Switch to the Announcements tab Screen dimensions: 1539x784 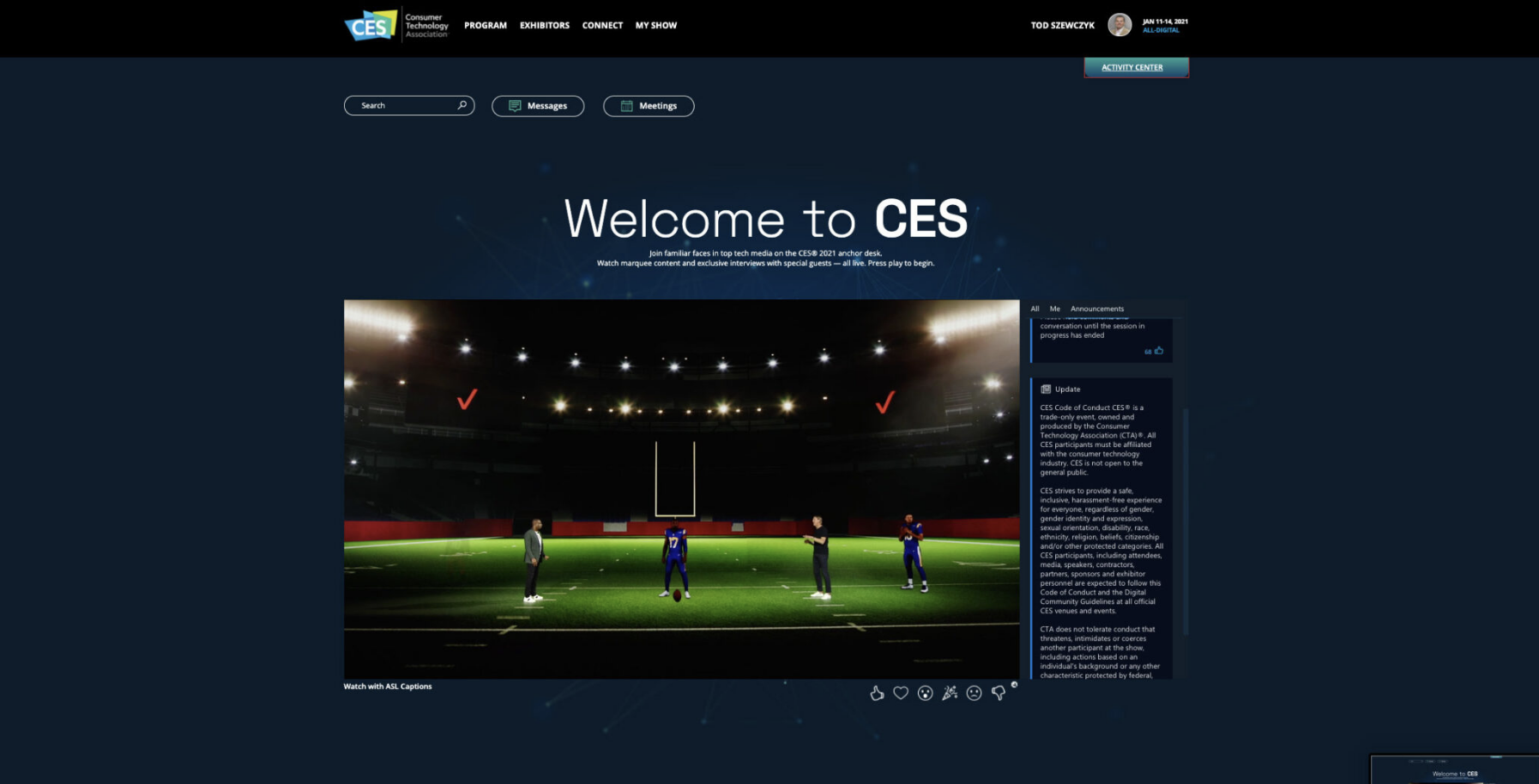click(1097, 309)
